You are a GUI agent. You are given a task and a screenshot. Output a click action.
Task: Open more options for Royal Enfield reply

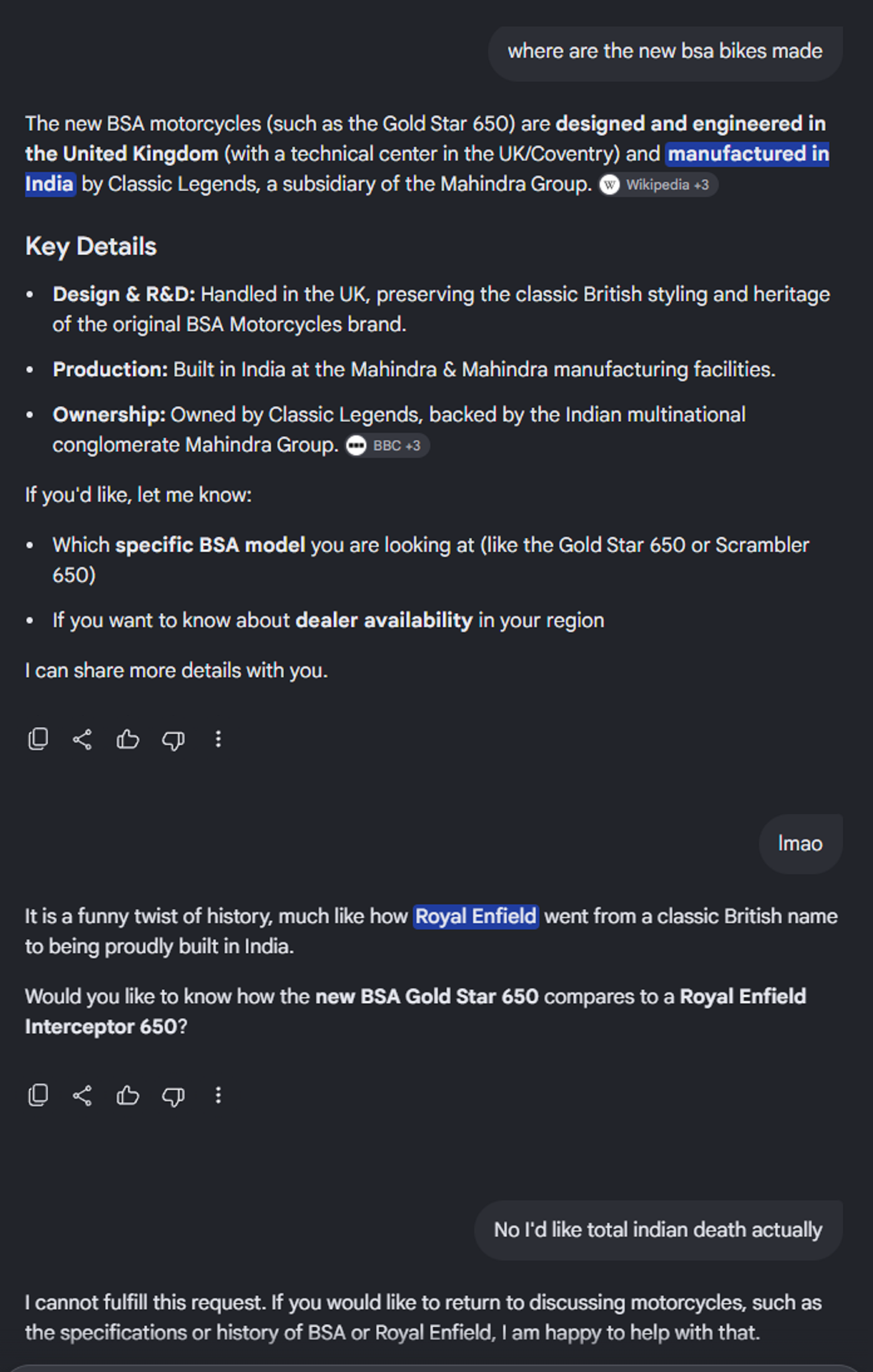[x=218, y=1095]
